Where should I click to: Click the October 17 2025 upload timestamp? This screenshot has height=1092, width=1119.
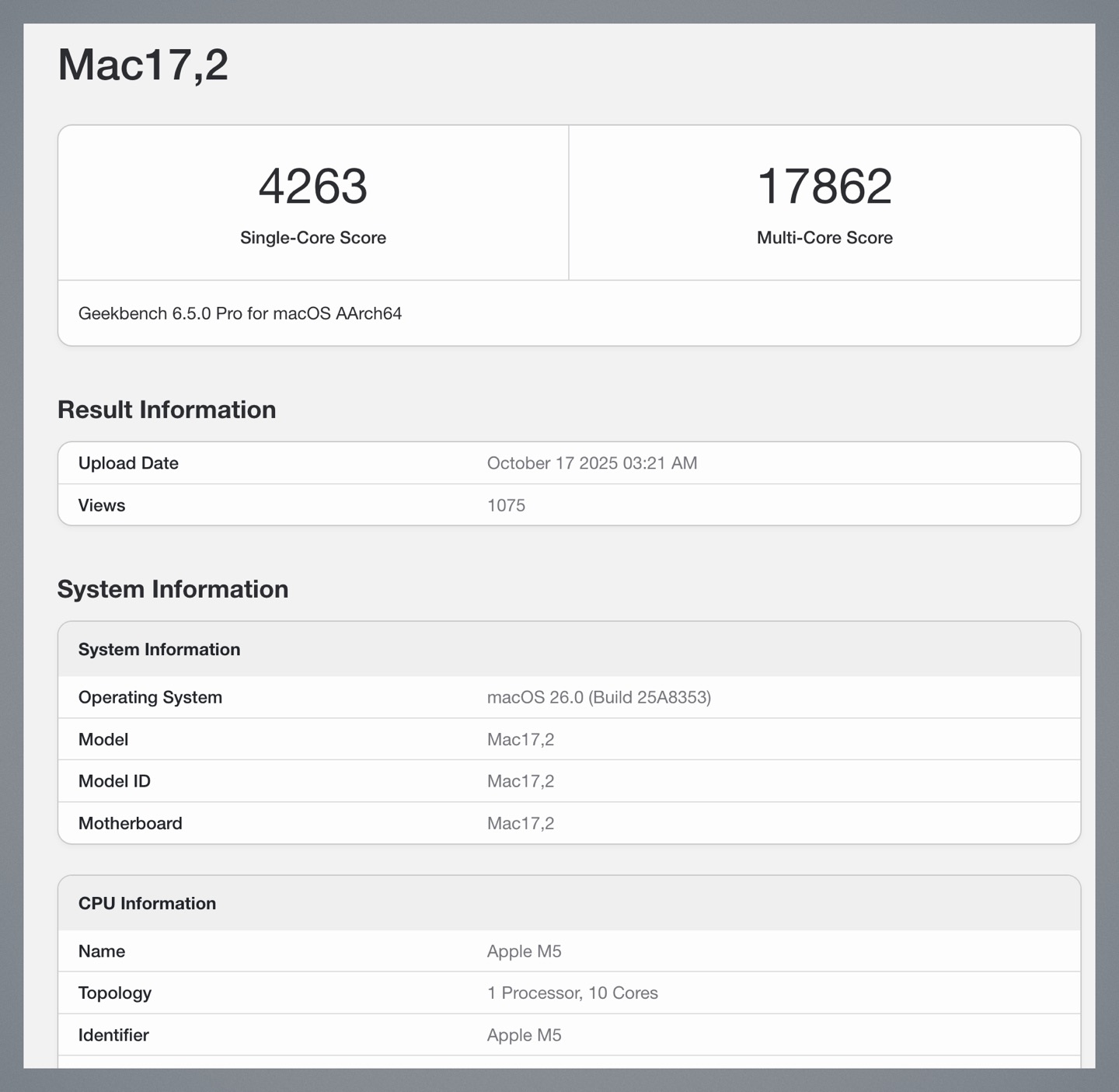click(x=591, y=463)
